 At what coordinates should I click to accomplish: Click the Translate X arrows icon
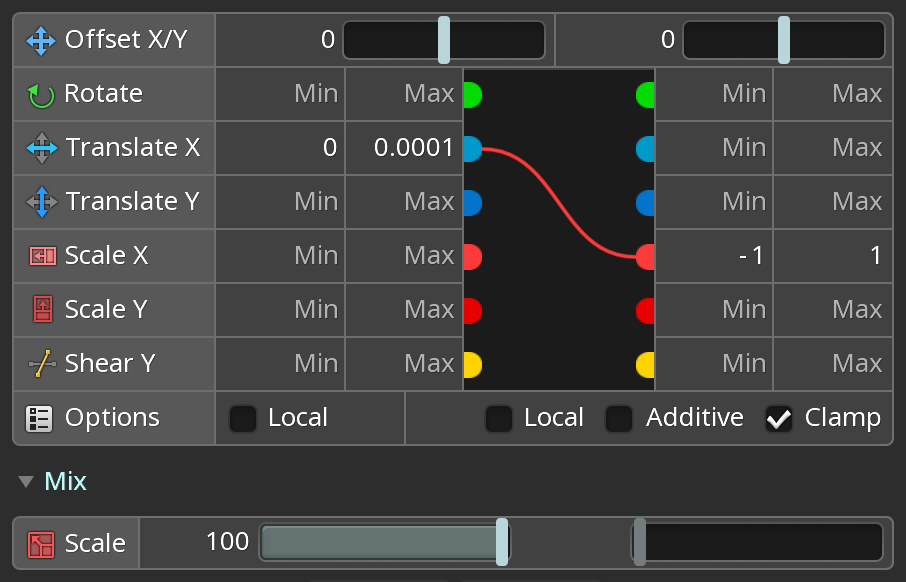tap(42, 149)
